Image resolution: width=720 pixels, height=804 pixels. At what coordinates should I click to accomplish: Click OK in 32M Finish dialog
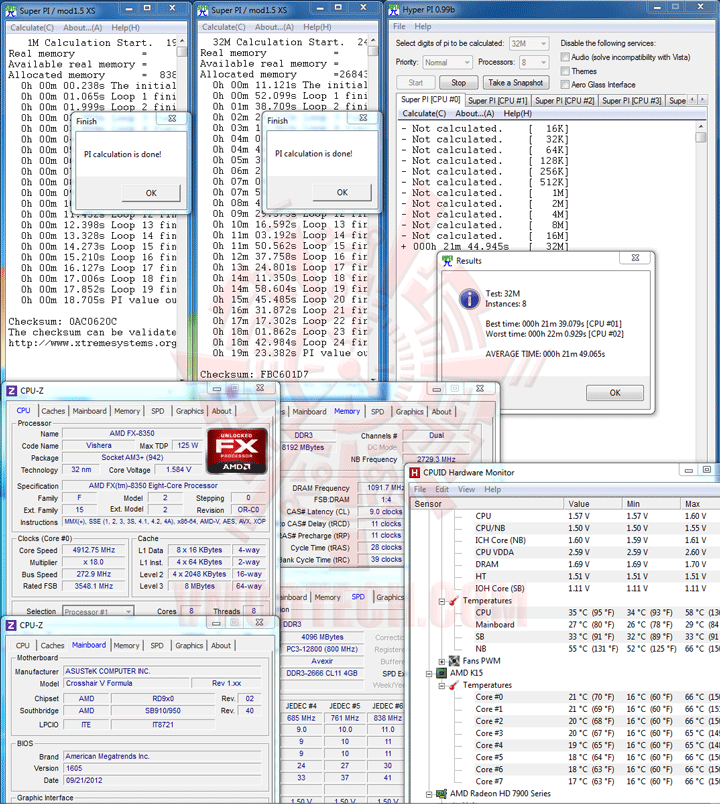342,192
